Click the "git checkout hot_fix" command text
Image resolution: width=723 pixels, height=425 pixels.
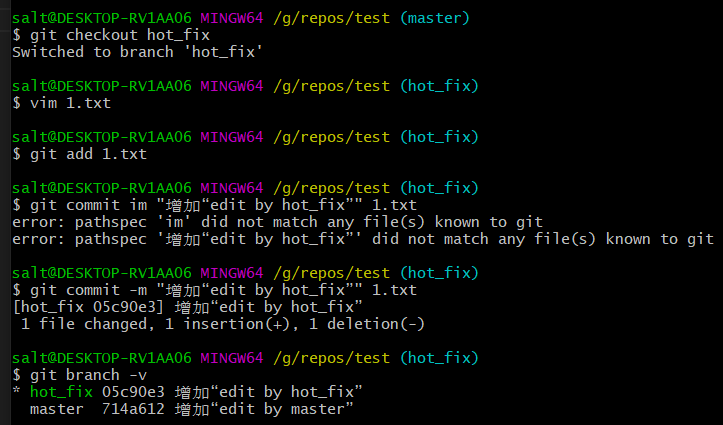click(120, 35)
